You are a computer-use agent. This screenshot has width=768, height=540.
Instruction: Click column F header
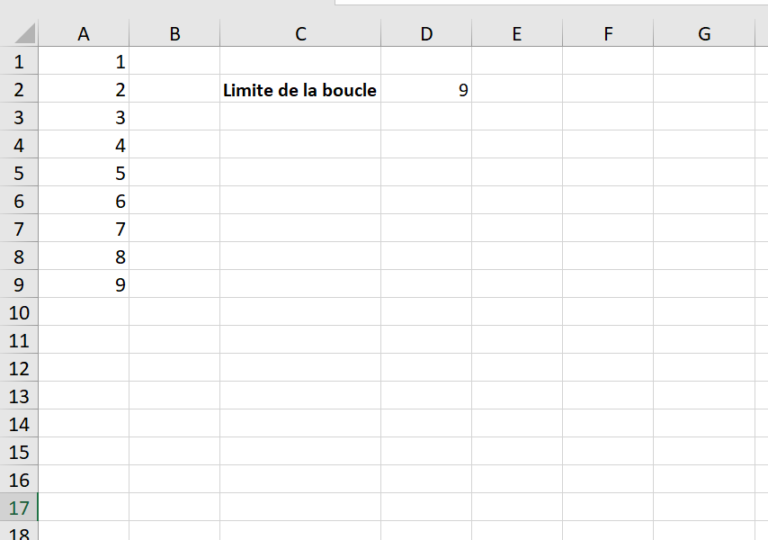(608, 34)
